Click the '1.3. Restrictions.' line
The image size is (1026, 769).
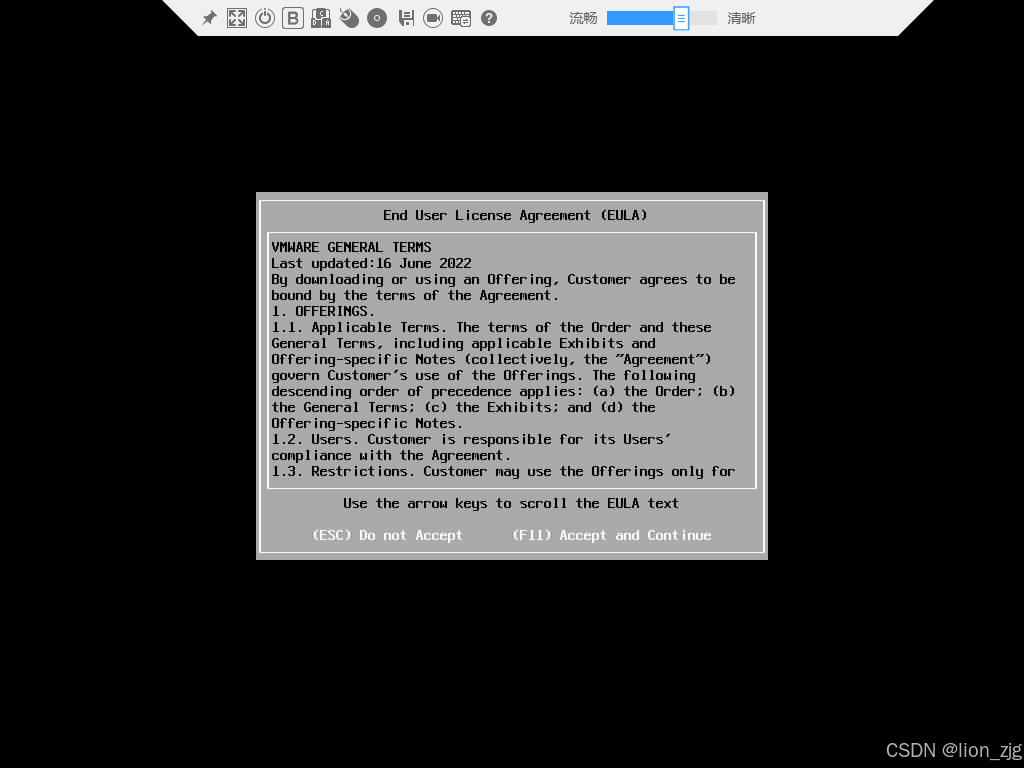[x=503, y=472]
